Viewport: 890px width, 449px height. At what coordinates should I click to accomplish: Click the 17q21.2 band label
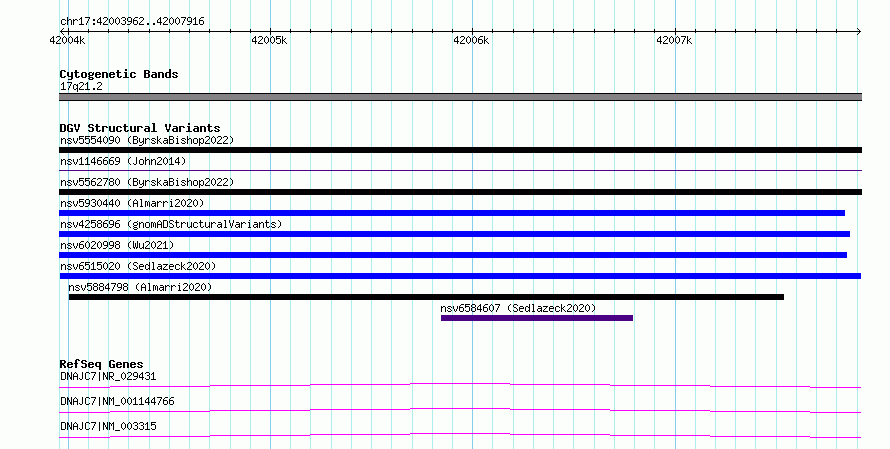(81, 86)
